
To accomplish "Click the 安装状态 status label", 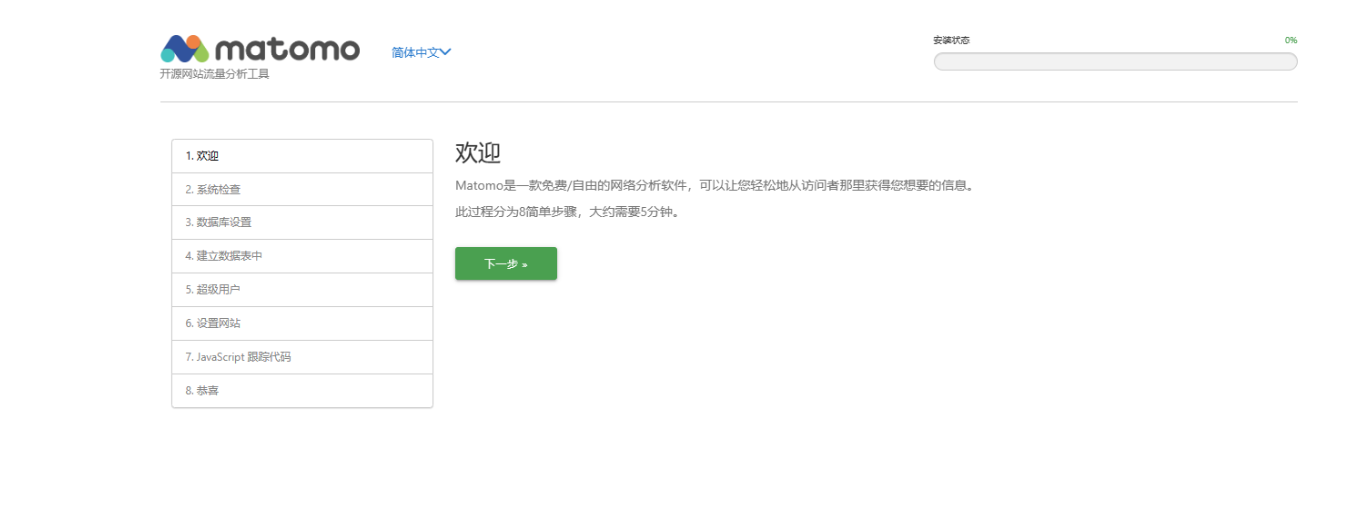I will (951, 40).
